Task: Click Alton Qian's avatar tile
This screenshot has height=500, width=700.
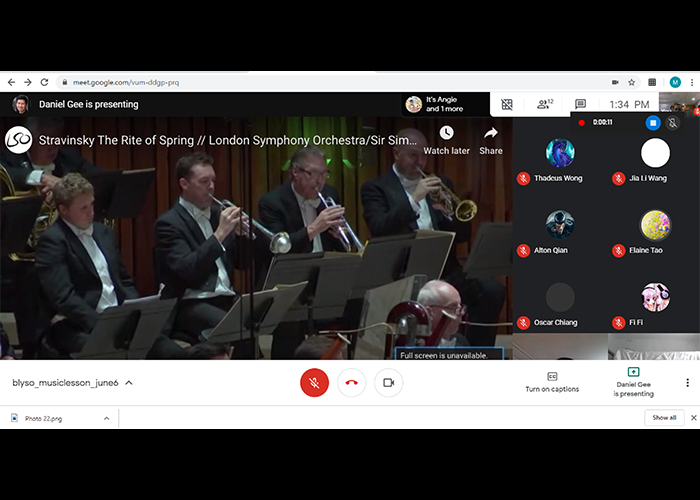Action: coord(560,225)
